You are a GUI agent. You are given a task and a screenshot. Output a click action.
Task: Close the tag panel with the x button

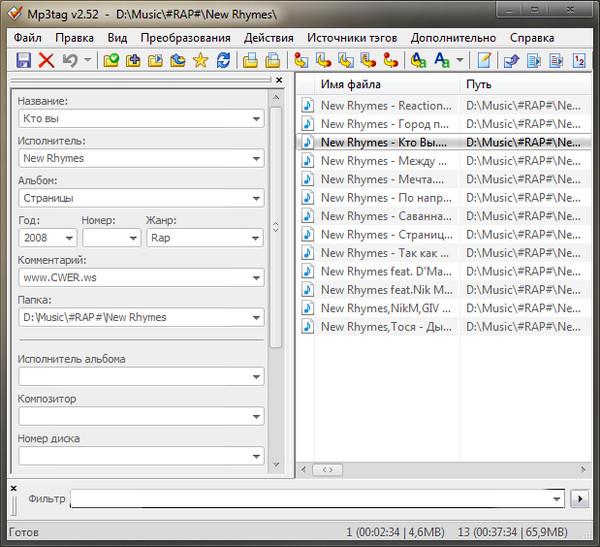point(279,80)
